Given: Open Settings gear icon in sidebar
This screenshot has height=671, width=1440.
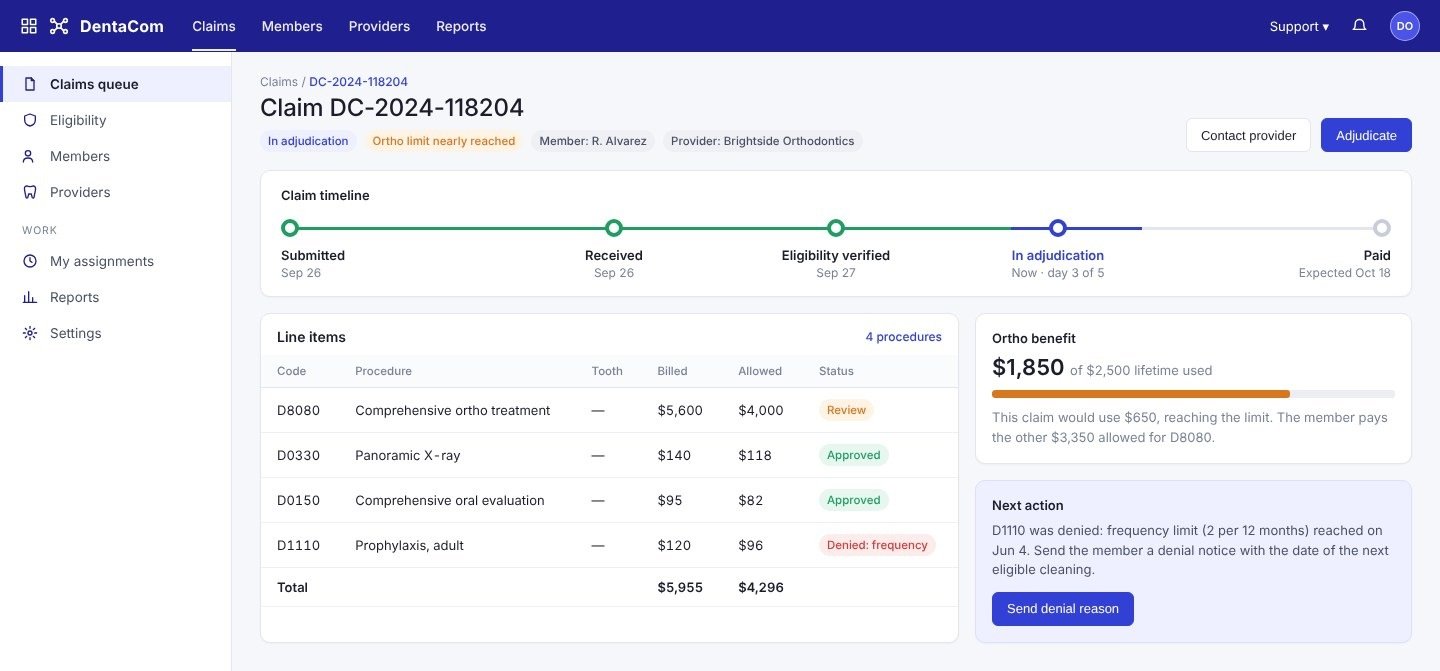Looking at the screenshot, I should click(x=30, y=333).
